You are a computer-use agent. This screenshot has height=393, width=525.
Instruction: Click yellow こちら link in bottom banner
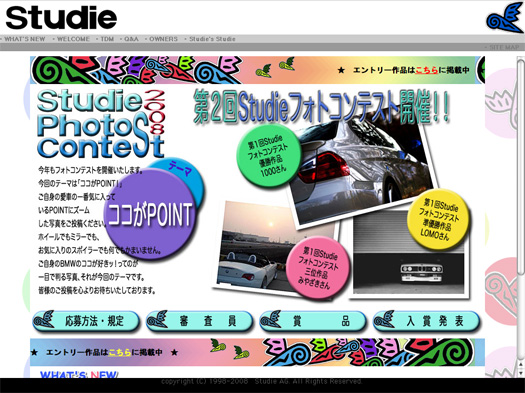point(120,352)
